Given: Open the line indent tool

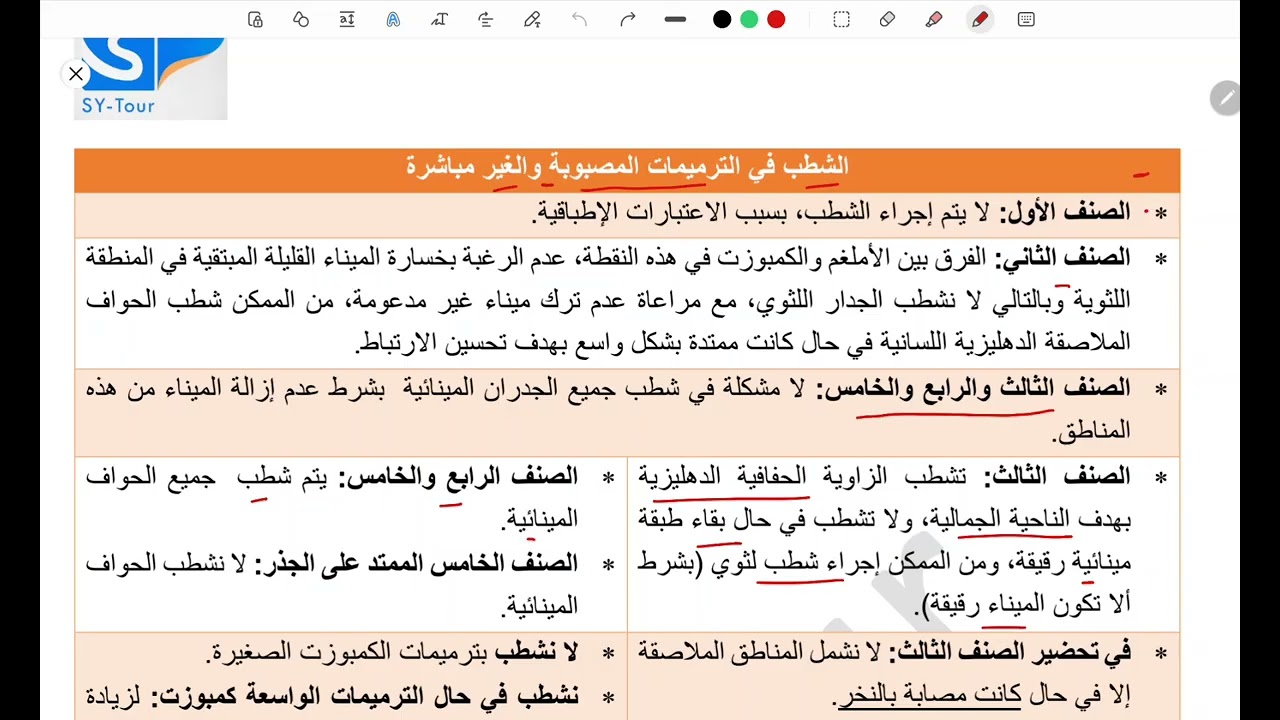Looking at the screenshot, I should 486,19.
